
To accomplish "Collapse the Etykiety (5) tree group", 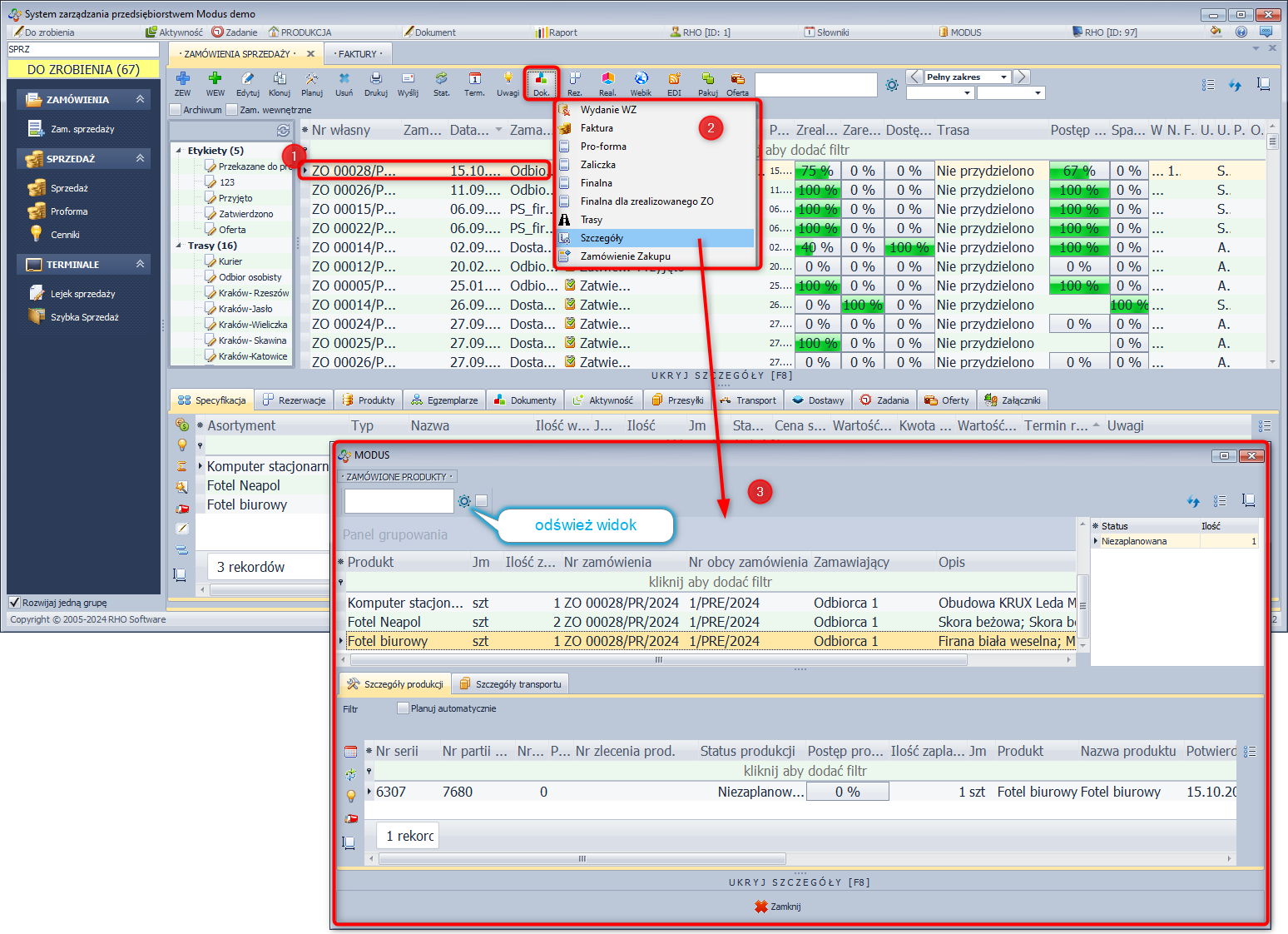I will (x=179, y=151).
